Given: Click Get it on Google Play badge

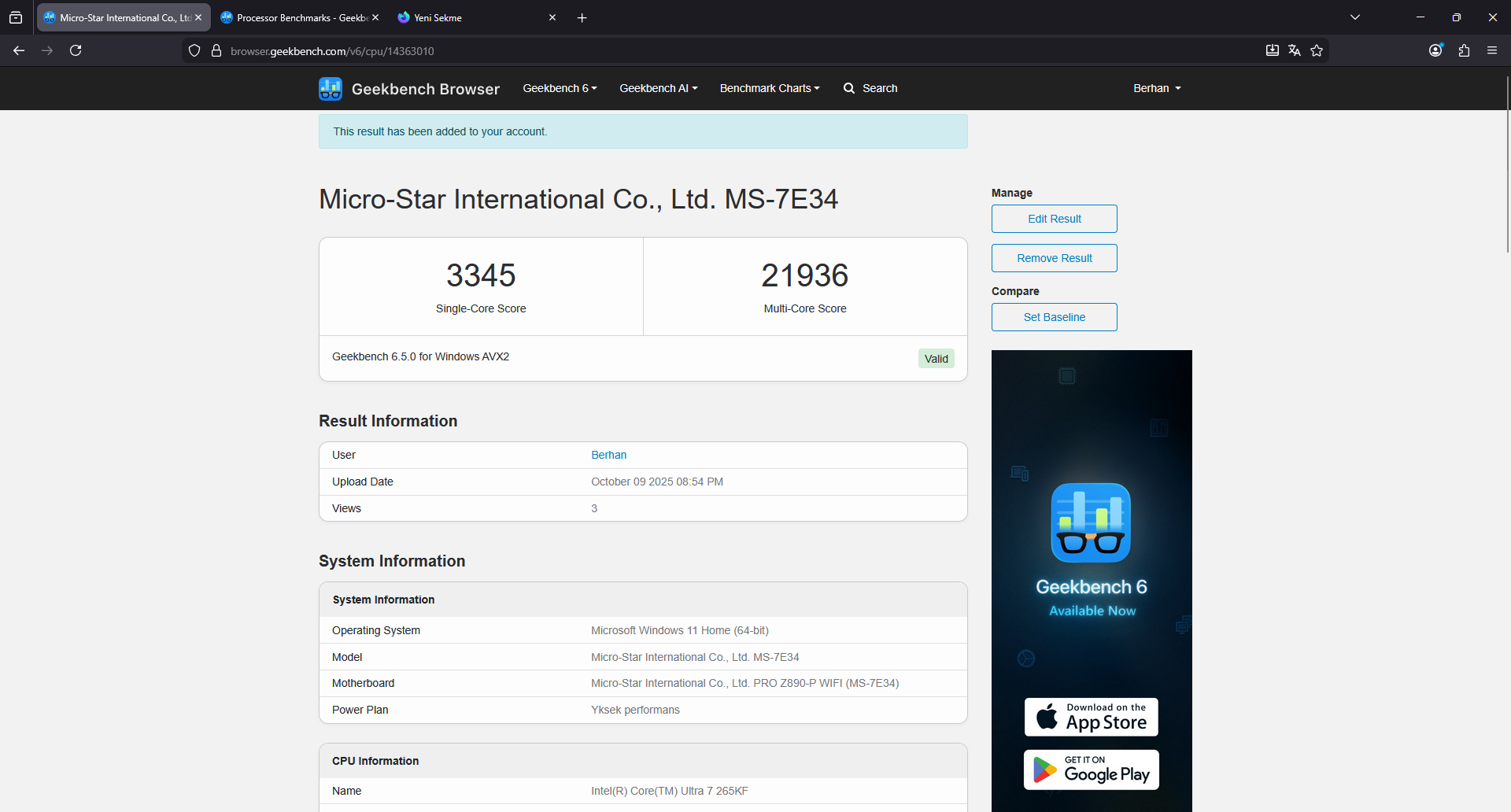Looking at the screenshot, I should 1092,770.
